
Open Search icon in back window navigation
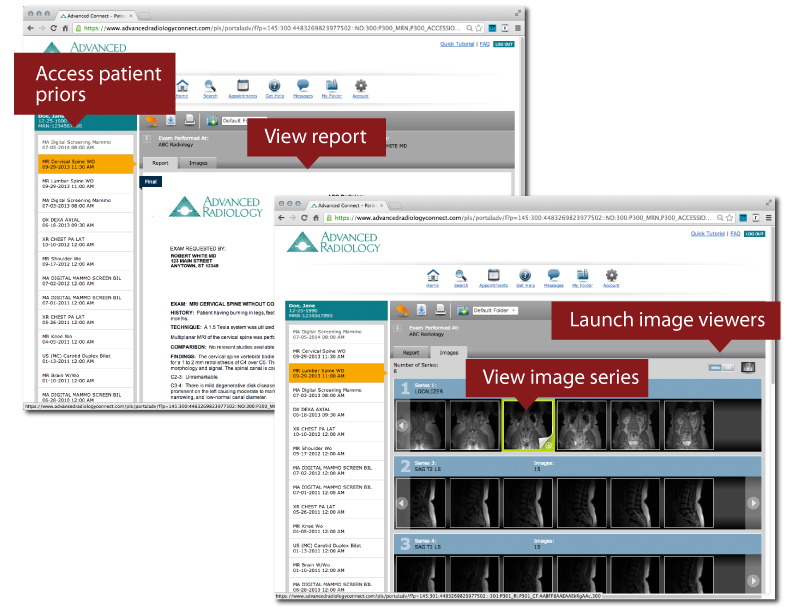tap(210, 87)
